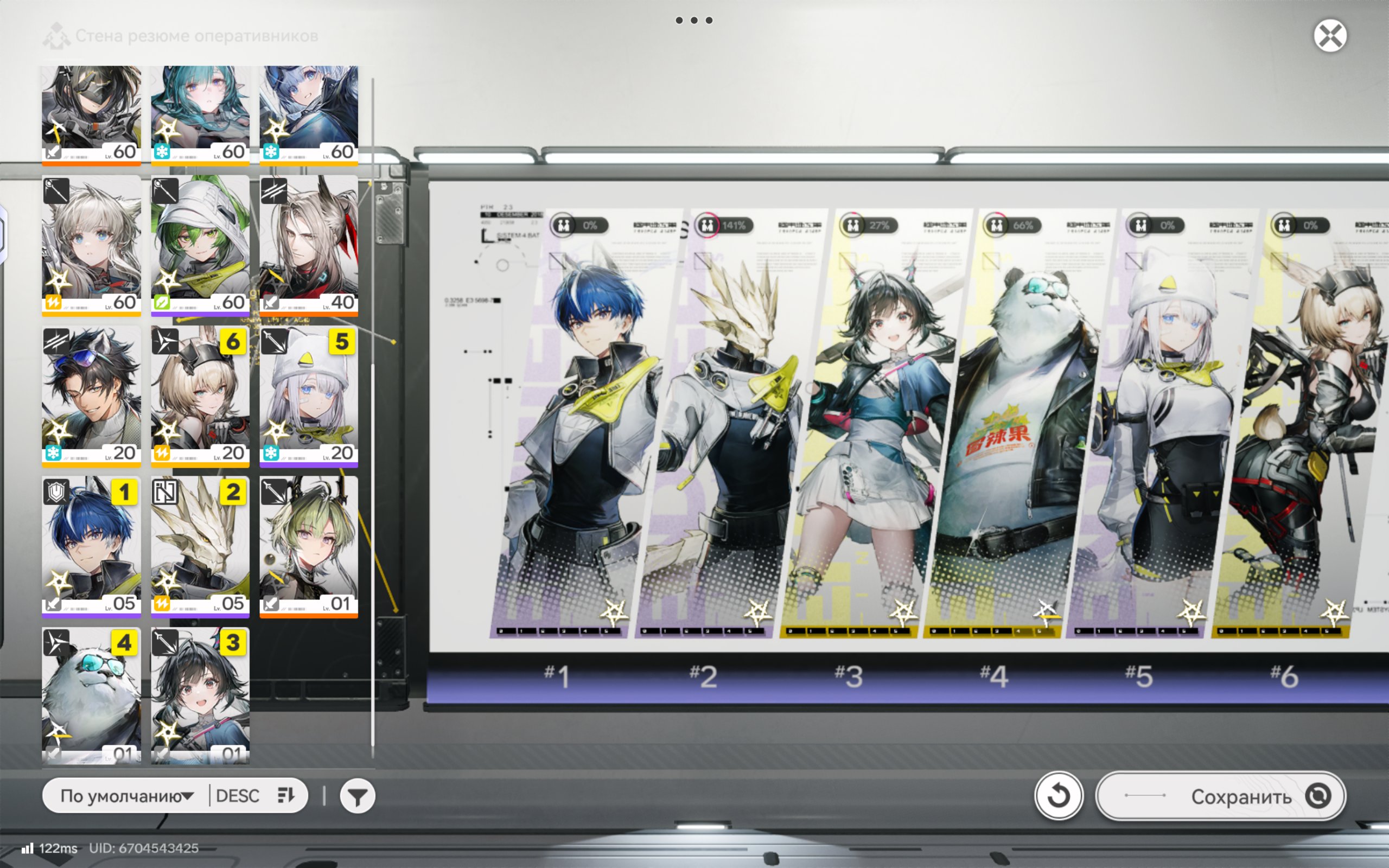Click the three-dot indicator at the top
1389x868 pixels.
694,20
